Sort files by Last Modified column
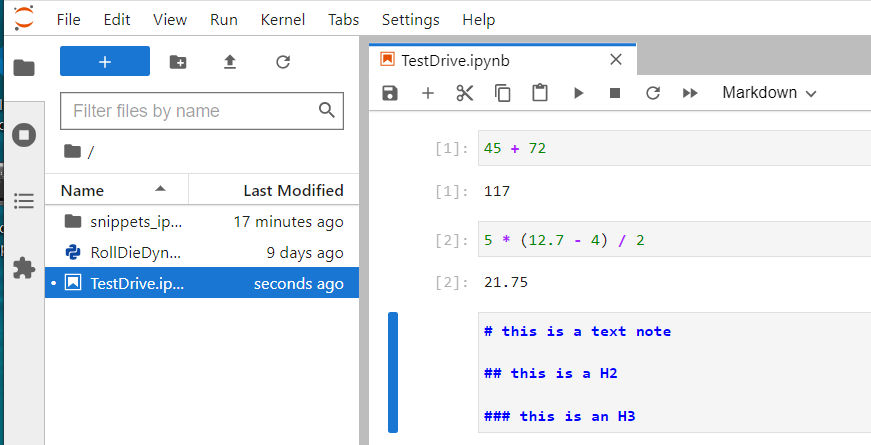This screenshot has height=445, width=871. coord(293,190)
